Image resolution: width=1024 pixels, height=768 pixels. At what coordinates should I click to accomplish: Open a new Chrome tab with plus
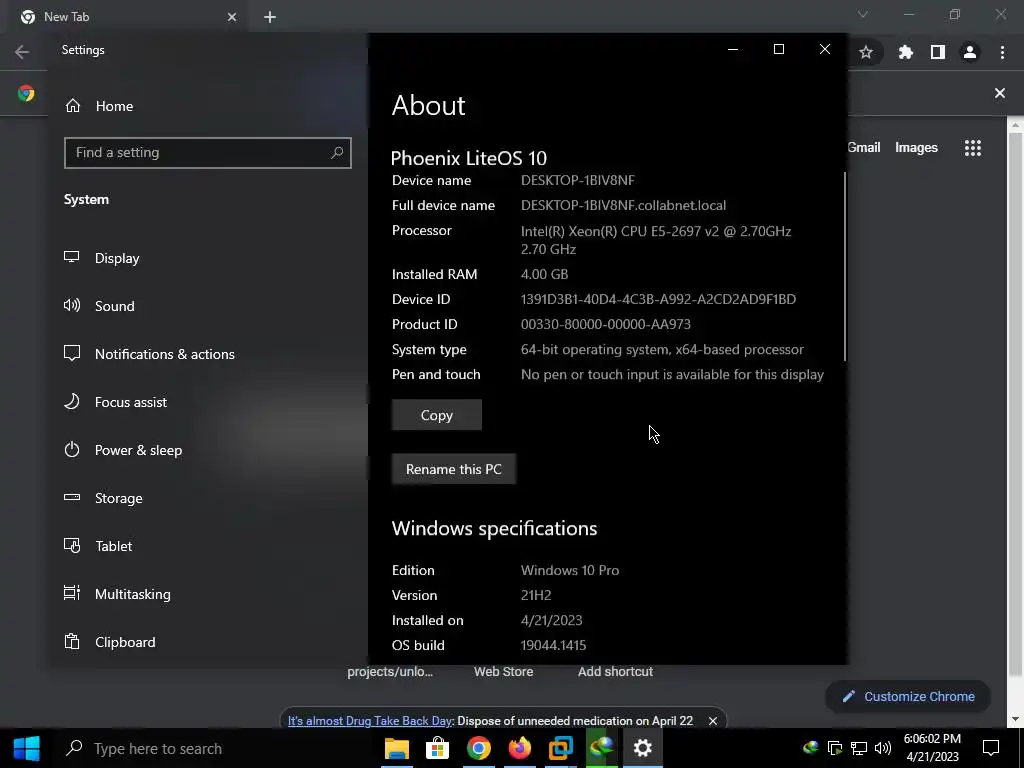pos(270,17)
